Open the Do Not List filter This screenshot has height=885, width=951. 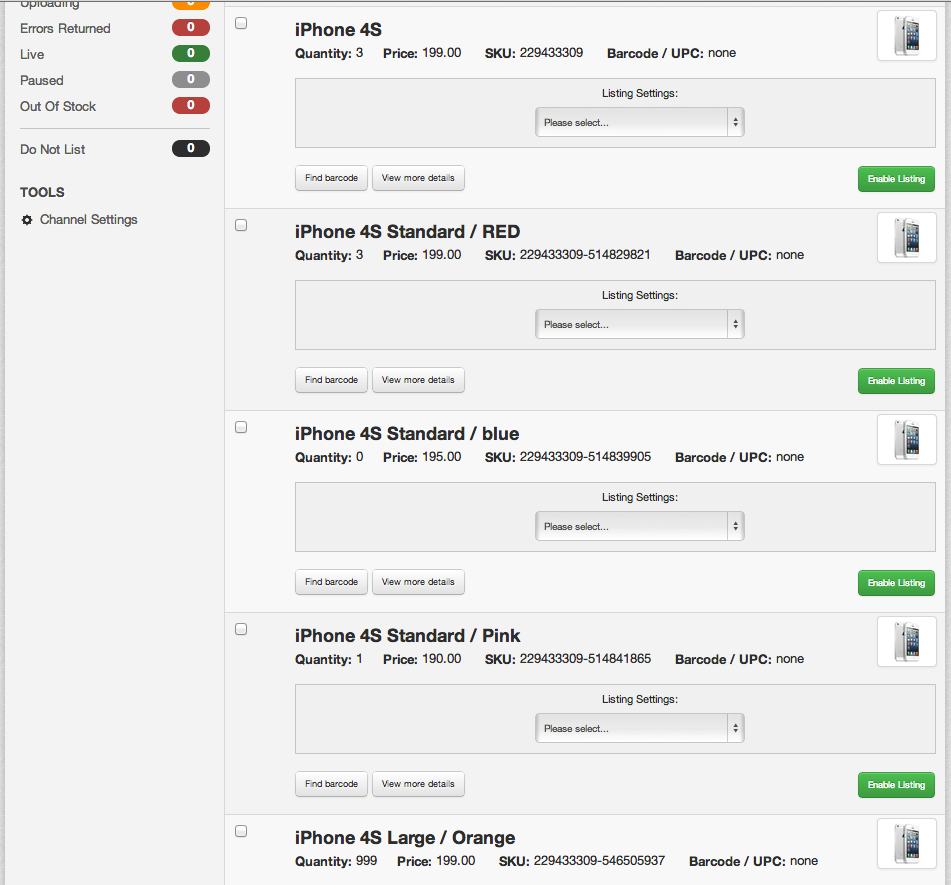[53, 149]
